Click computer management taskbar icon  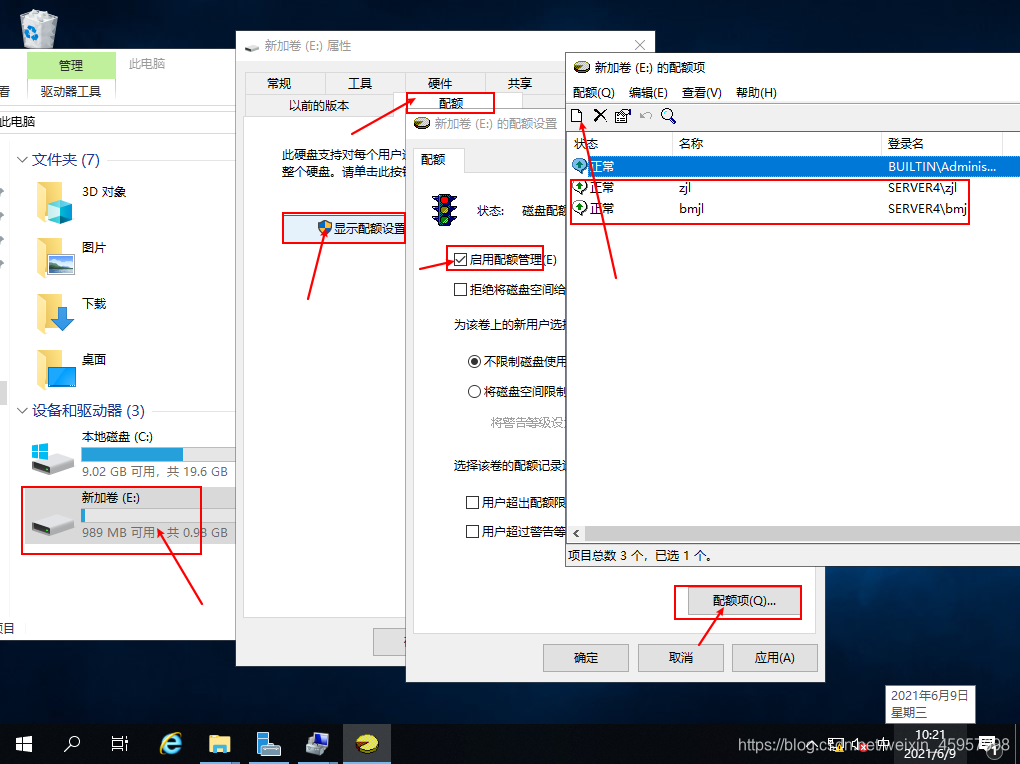317,744
